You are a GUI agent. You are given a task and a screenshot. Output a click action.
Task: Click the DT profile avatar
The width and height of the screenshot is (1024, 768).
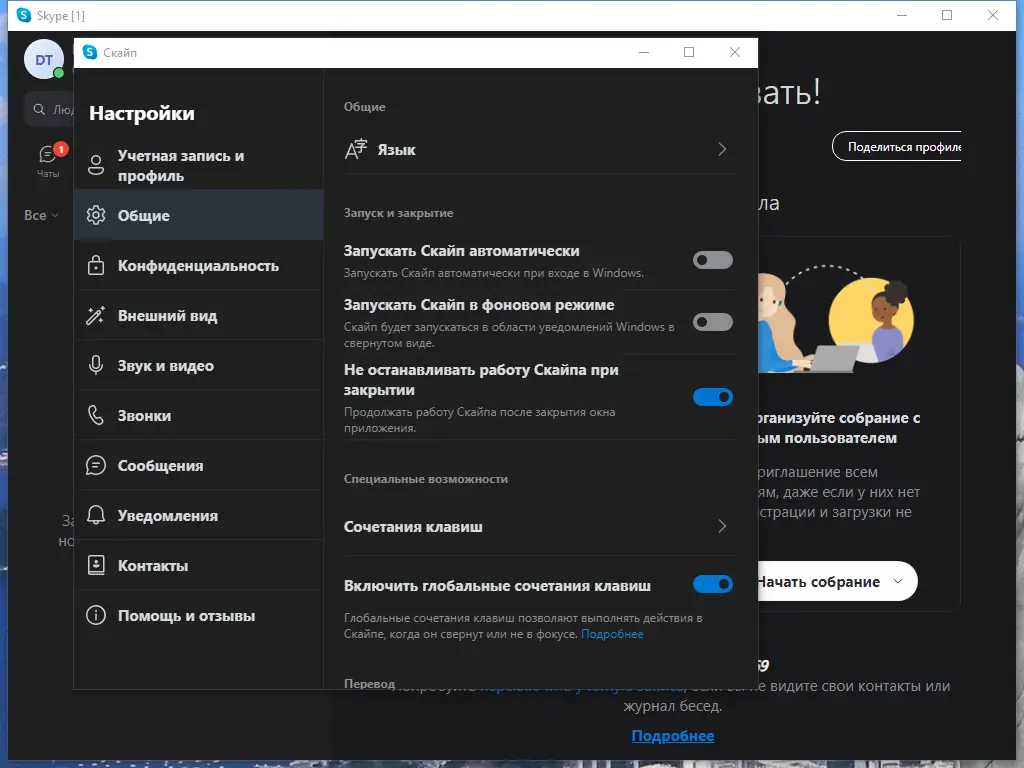point(44,59)
